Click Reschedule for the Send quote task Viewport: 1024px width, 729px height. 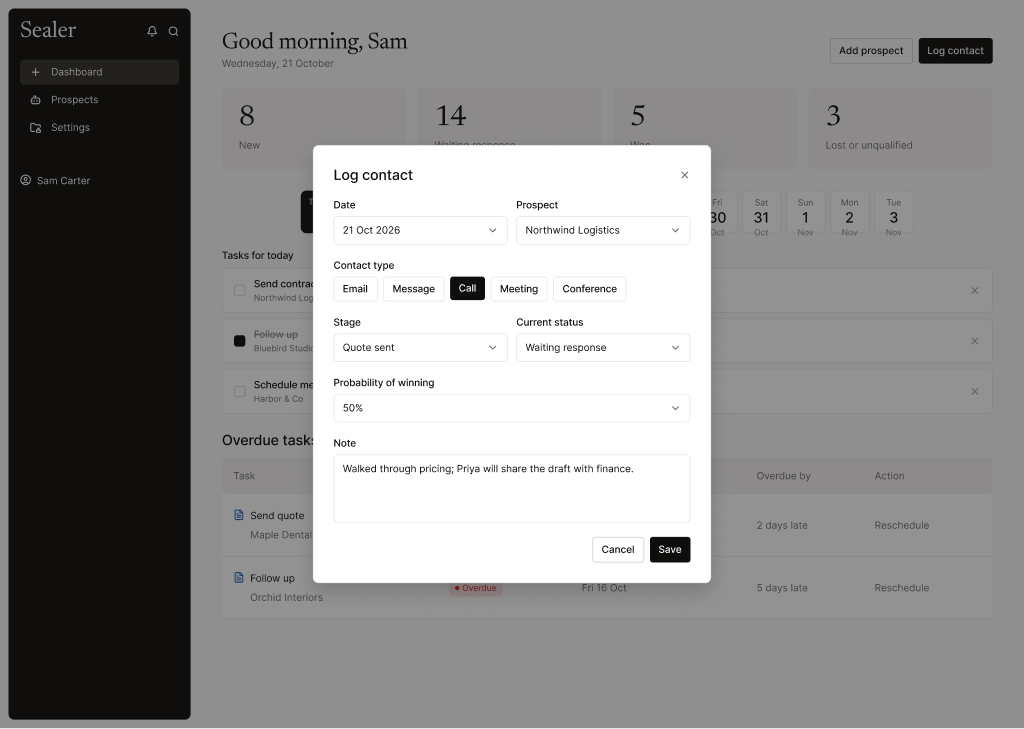(x=901, y=525)
